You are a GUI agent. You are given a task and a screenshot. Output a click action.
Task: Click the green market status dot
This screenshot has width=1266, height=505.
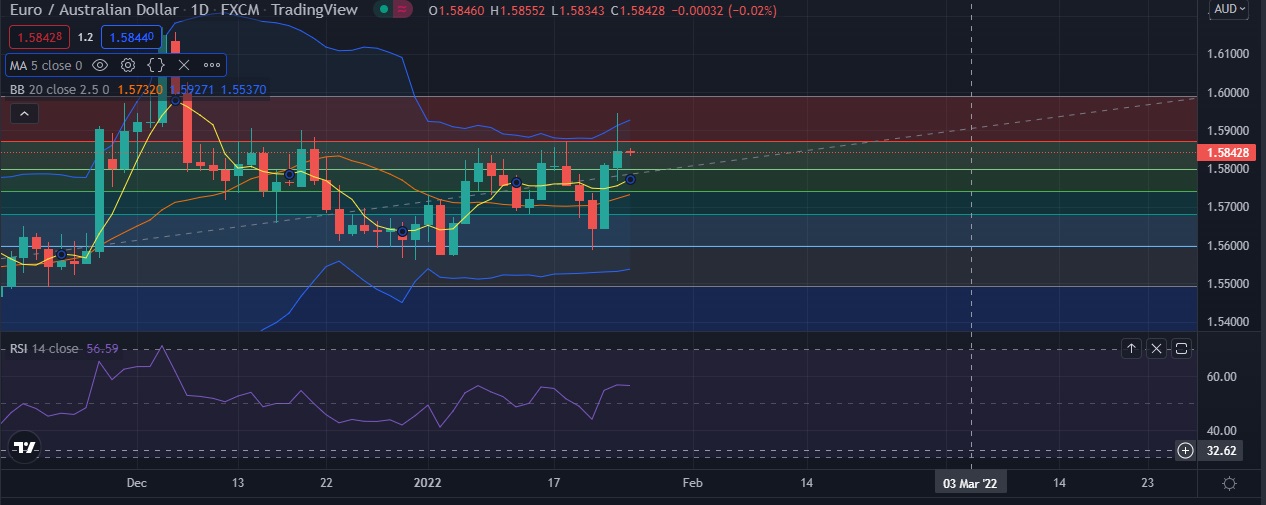coord(382,10)
